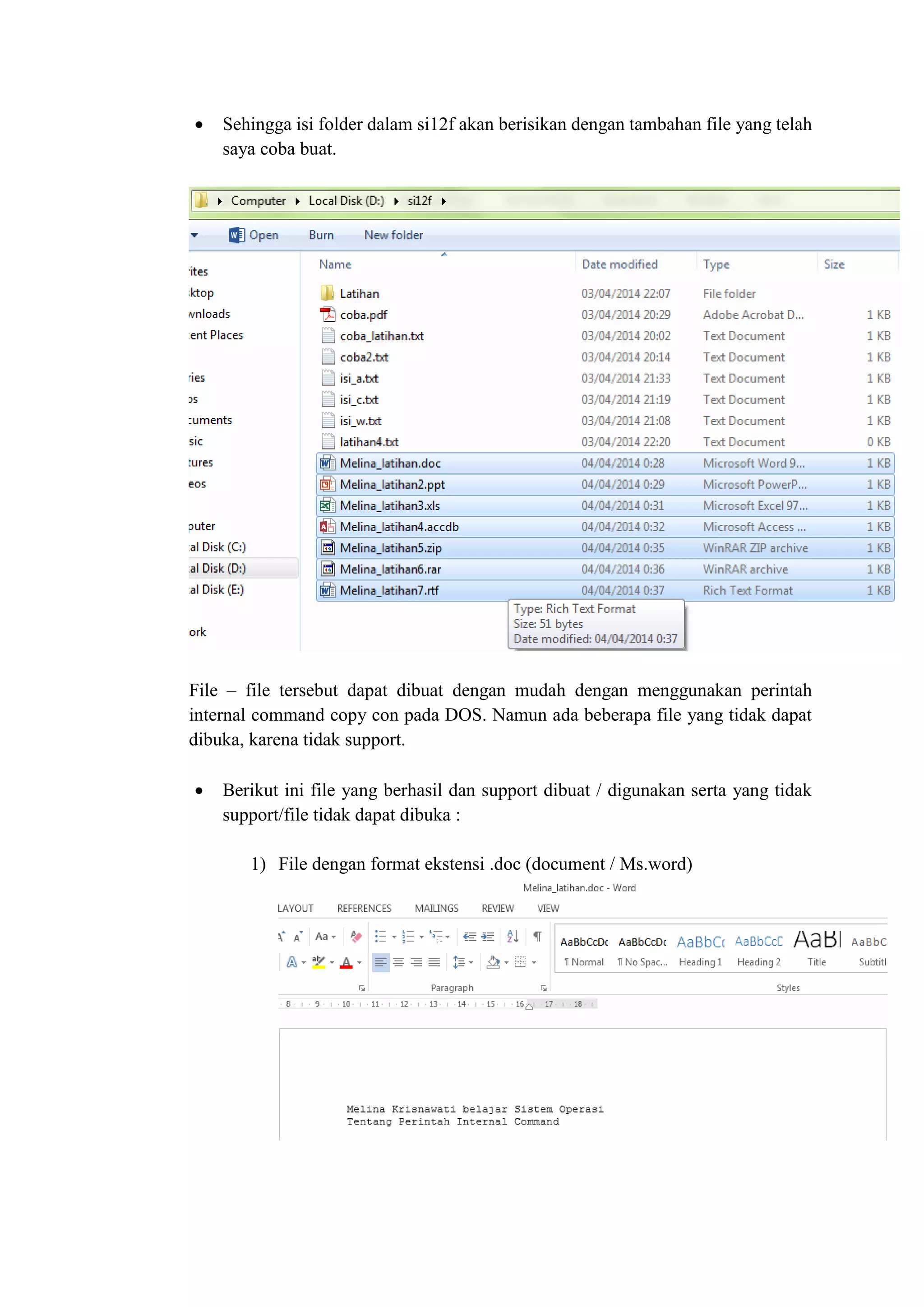Click the Shading paint bucket icon

(493, 962)
